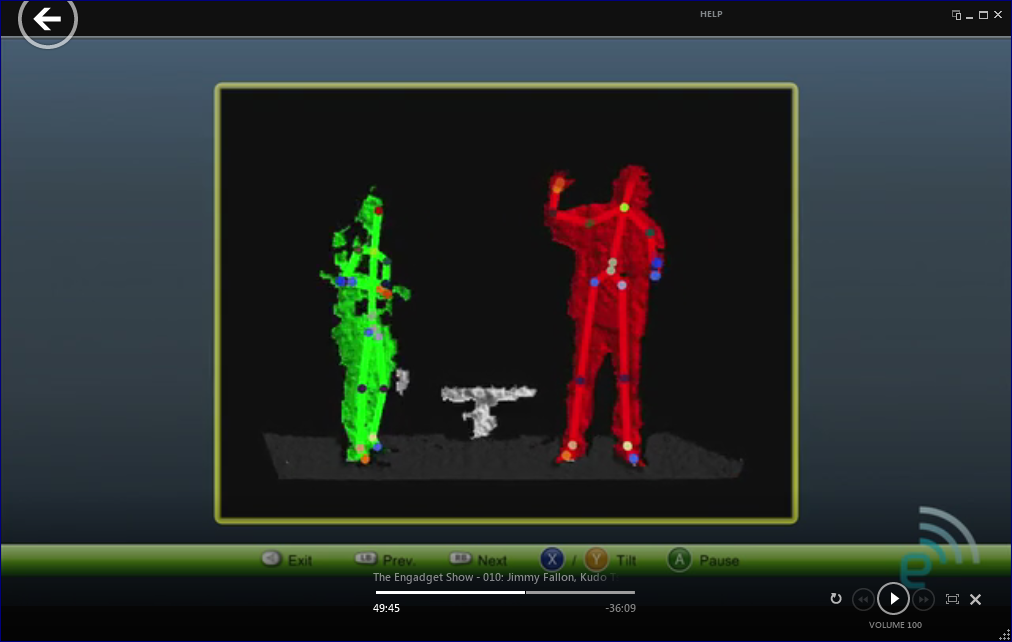Click the Kinect skeleton video frame
This screenshot has width=1012, height=642.
(x=506, y=303)
